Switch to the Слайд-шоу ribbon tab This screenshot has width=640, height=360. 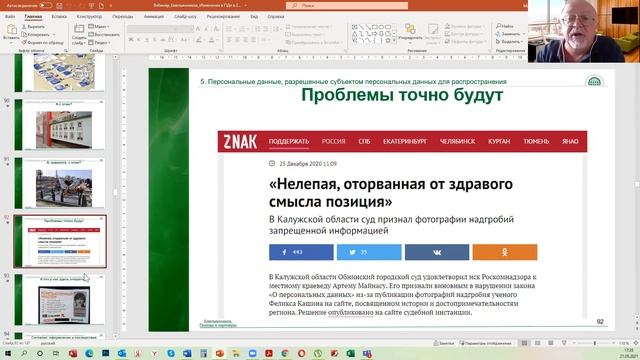185,17
